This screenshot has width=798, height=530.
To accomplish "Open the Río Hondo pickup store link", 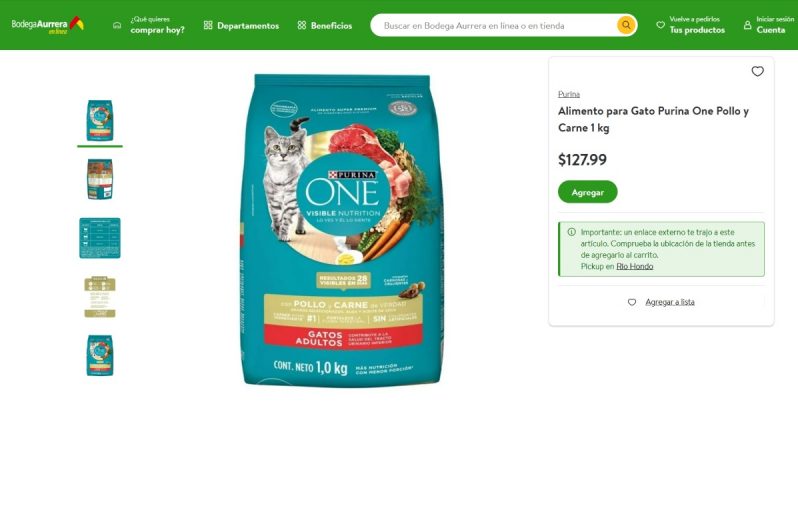I will tap(635, 266).
